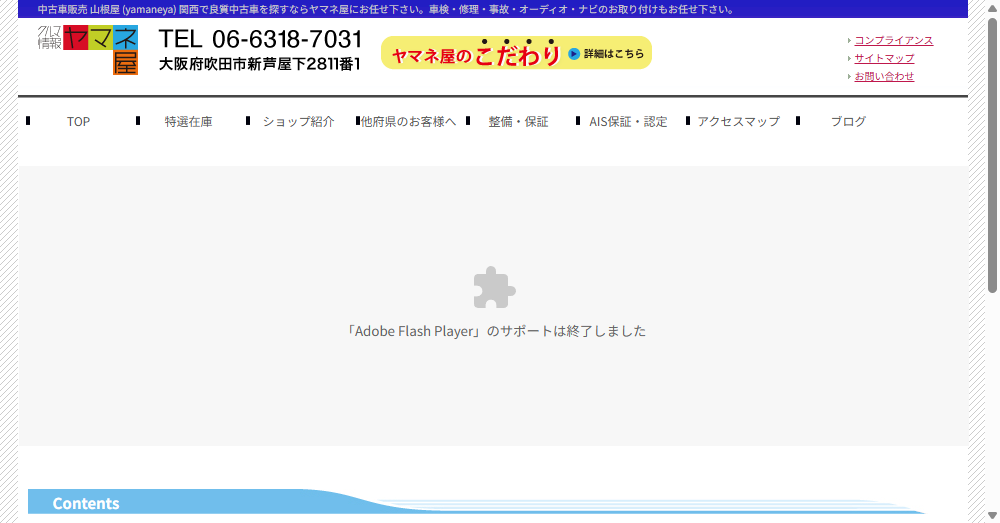The width and height of the screenshot is (1000, 523).
Task: Open the コンプライアンス link
Action: [893, 40]
